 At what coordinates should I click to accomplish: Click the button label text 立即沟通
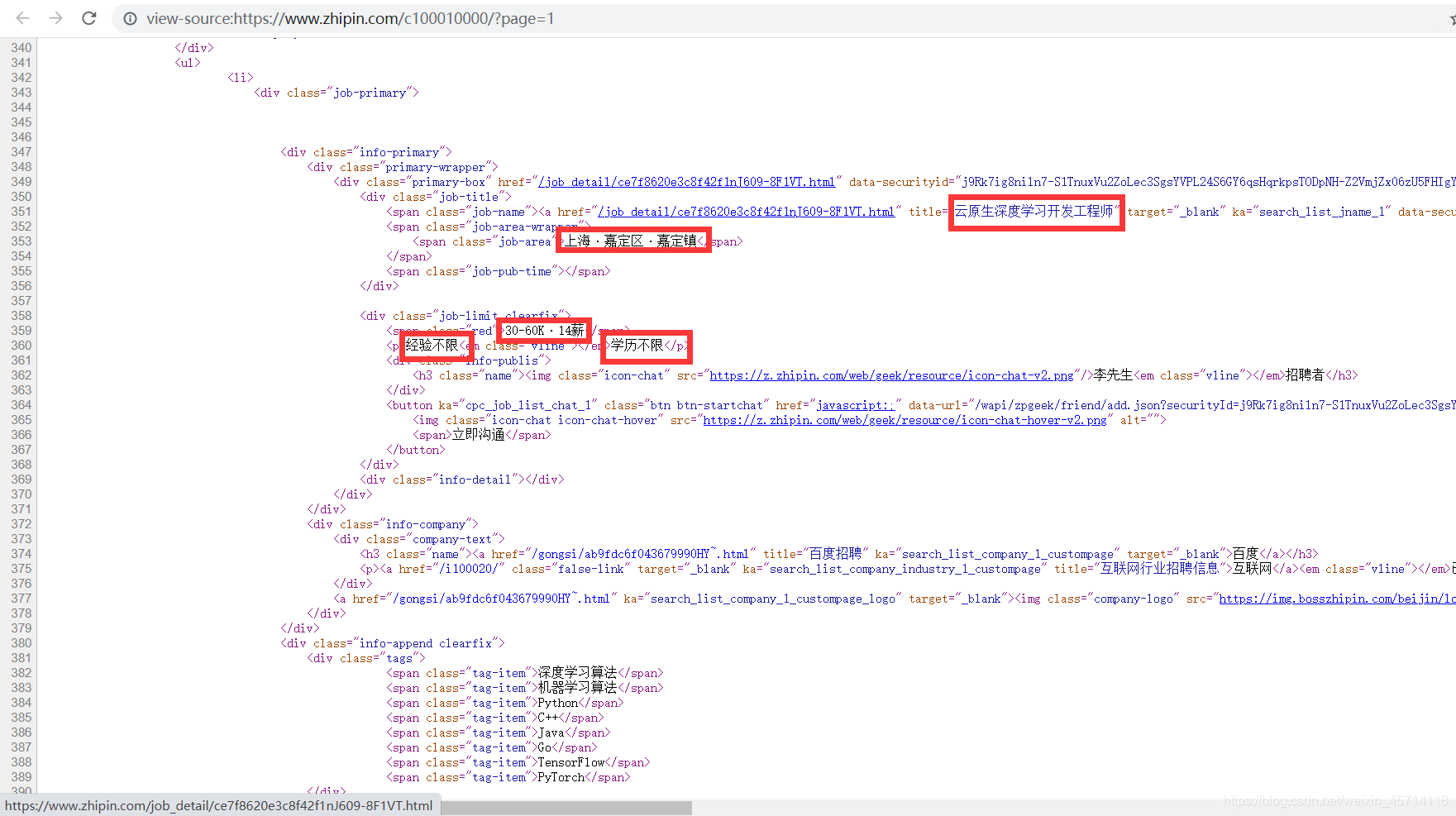pyautogui.click(x=478, y=435)
